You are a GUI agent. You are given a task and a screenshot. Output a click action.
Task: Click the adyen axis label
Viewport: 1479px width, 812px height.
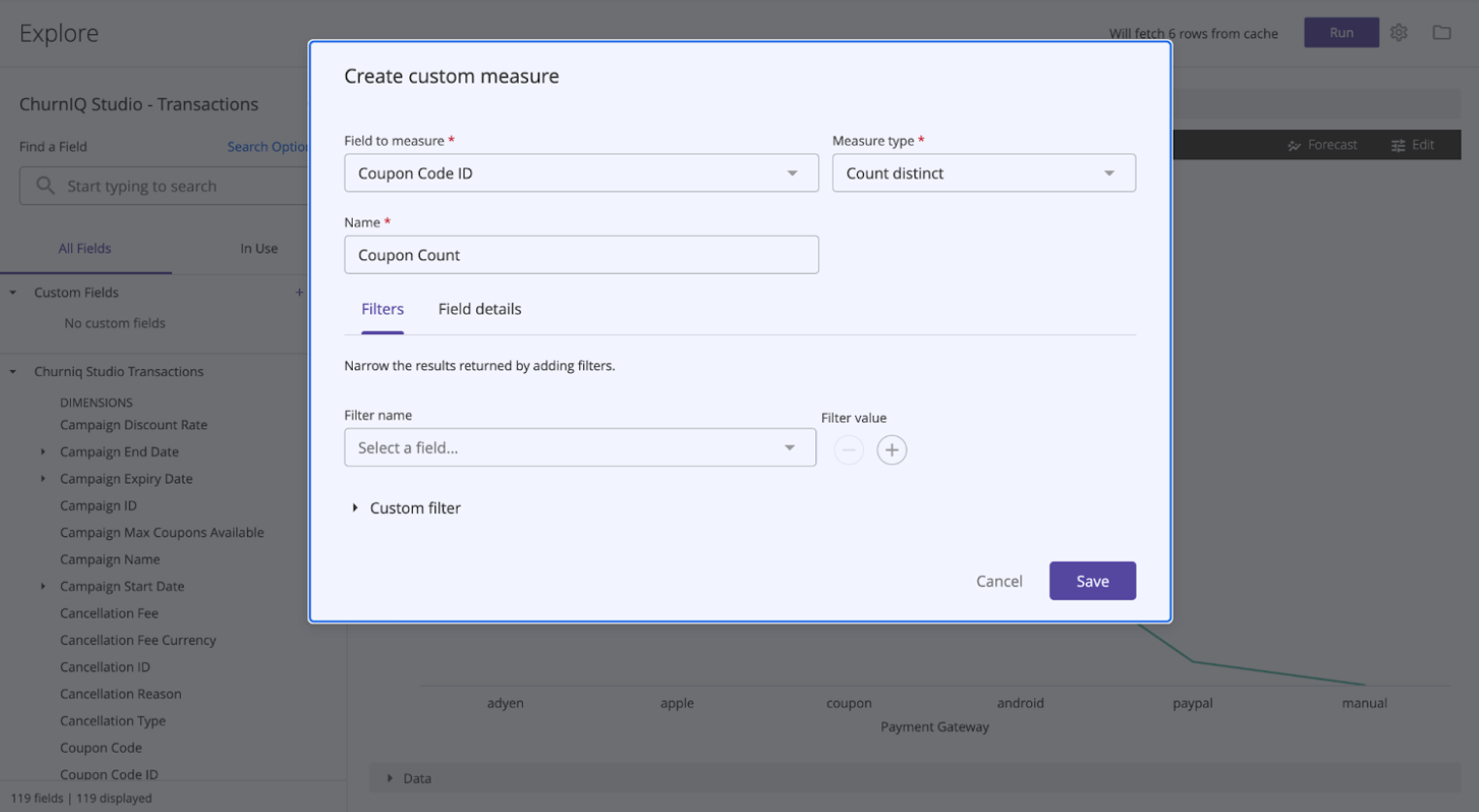pyautogui.click(x=505, y=703)
